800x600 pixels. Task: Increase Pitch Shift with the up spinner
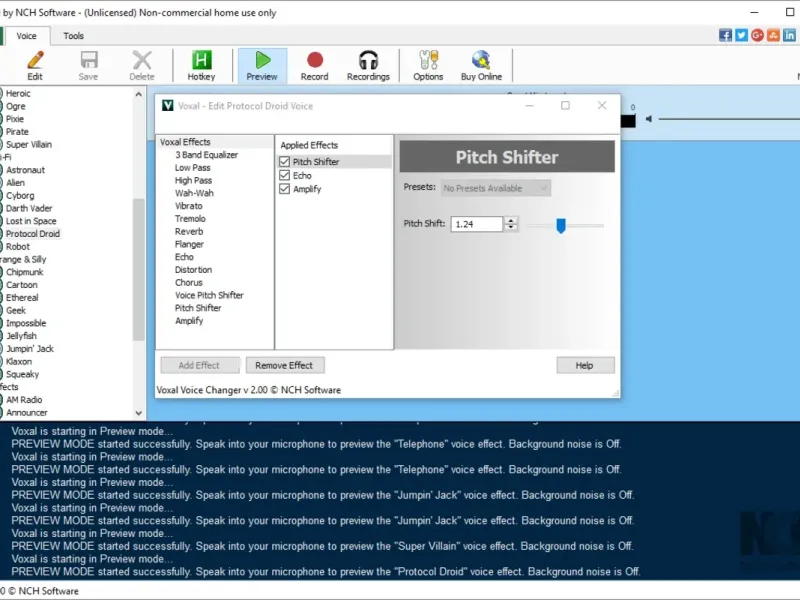pyautogui.click(x=511, y=220)
